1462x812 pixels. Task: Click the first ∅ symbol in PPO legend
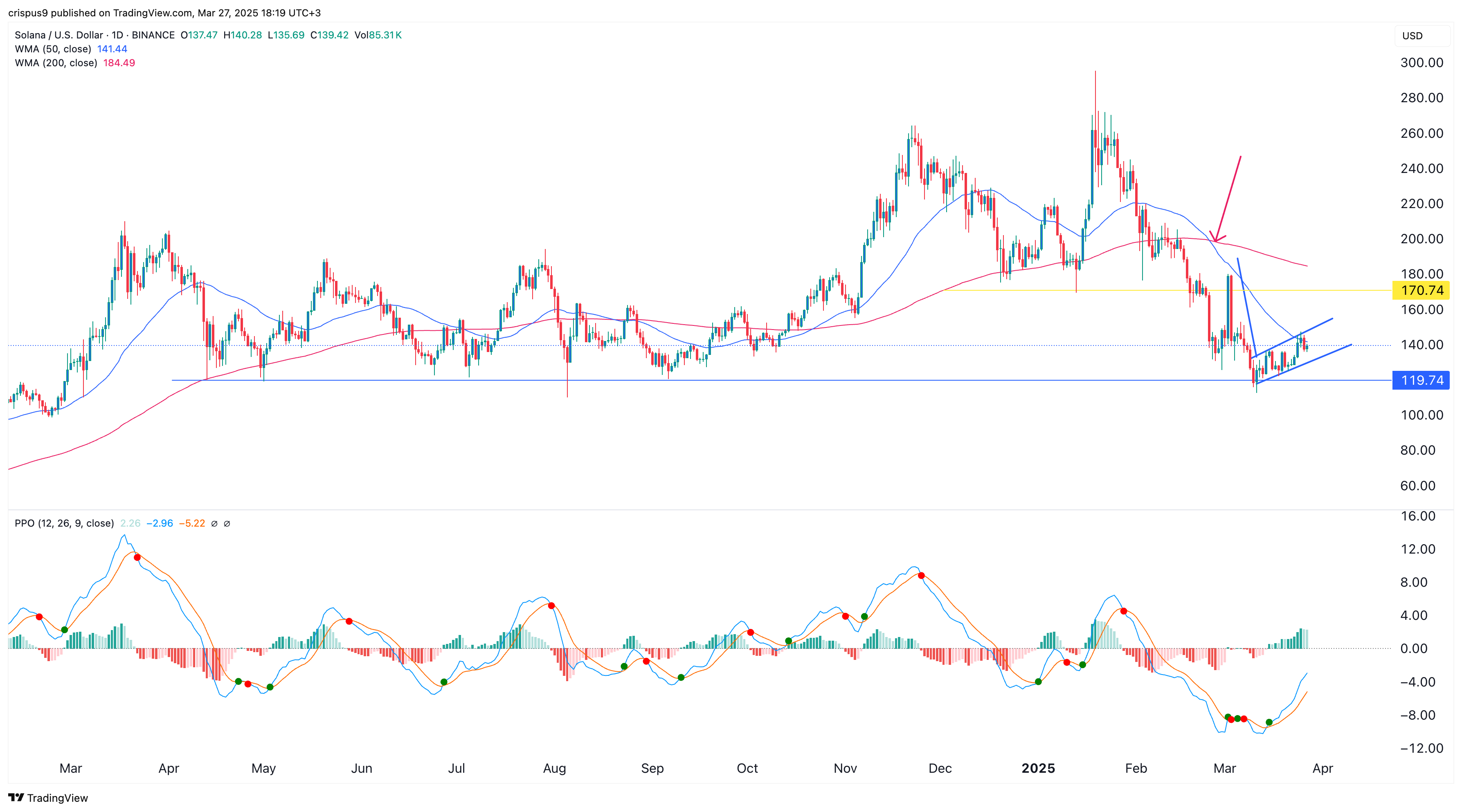[x=214, y=524]
